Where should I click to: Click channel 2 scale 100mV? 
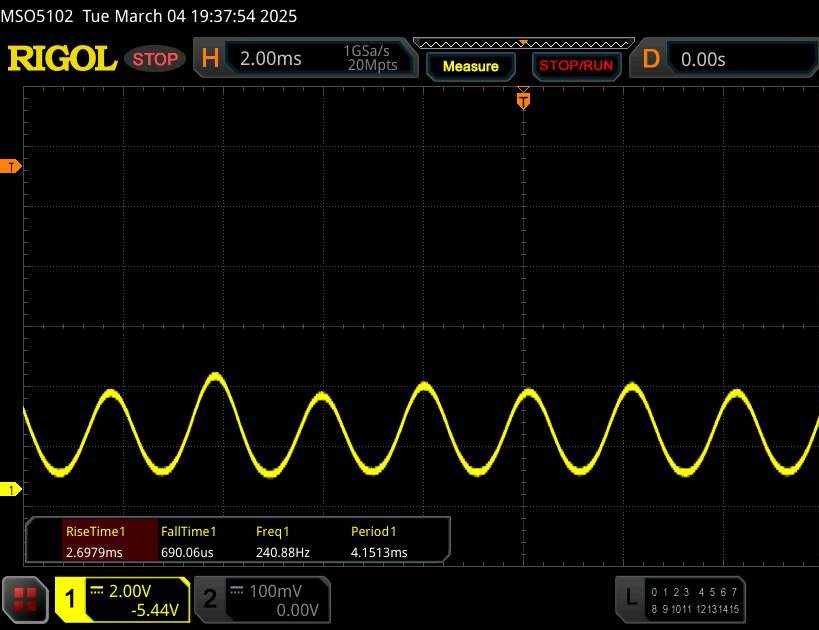click(275, 591)
